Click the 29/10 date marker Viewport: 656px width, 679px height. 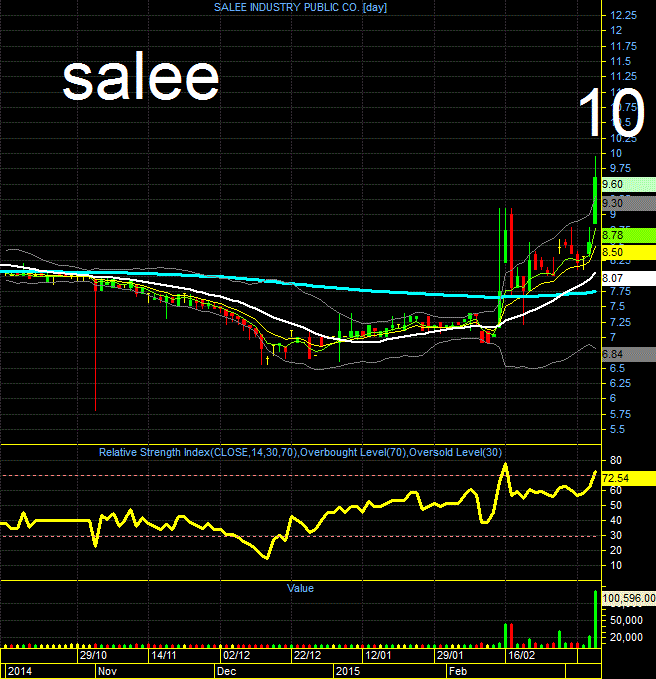tap(93, 655)
